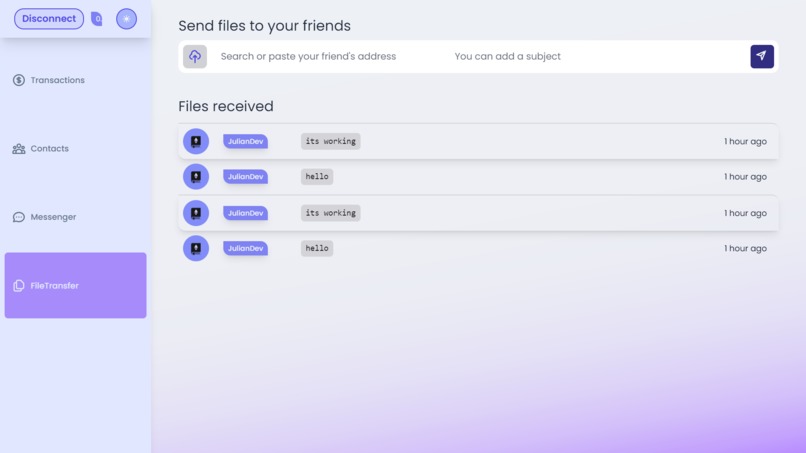Click the cloud upload file icon
Image resolution: width=806 pixels, height=453 pixels.
(x=195, y=57)
